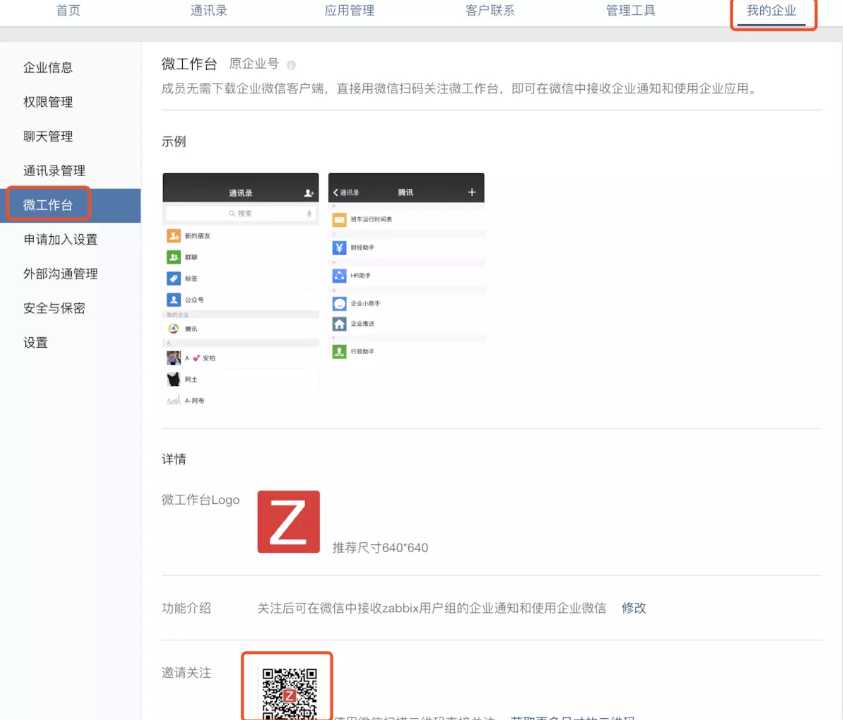Open 申请加入设置 in the sidebar
The image size is (843, 720).
tap(60, 240)
